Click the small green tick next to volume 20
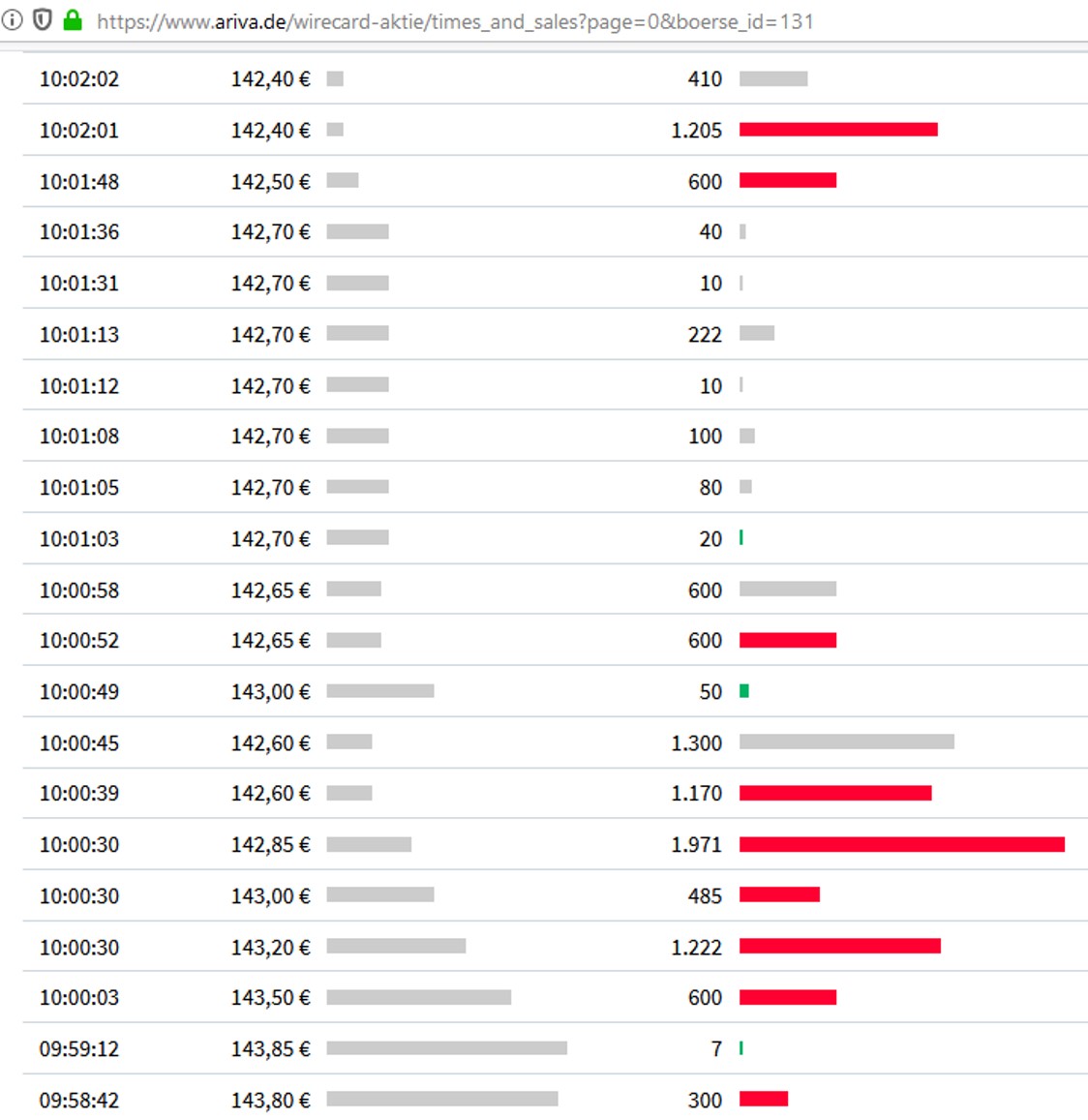Viewport: 1088px width, 1120px height. click(742, 537)
